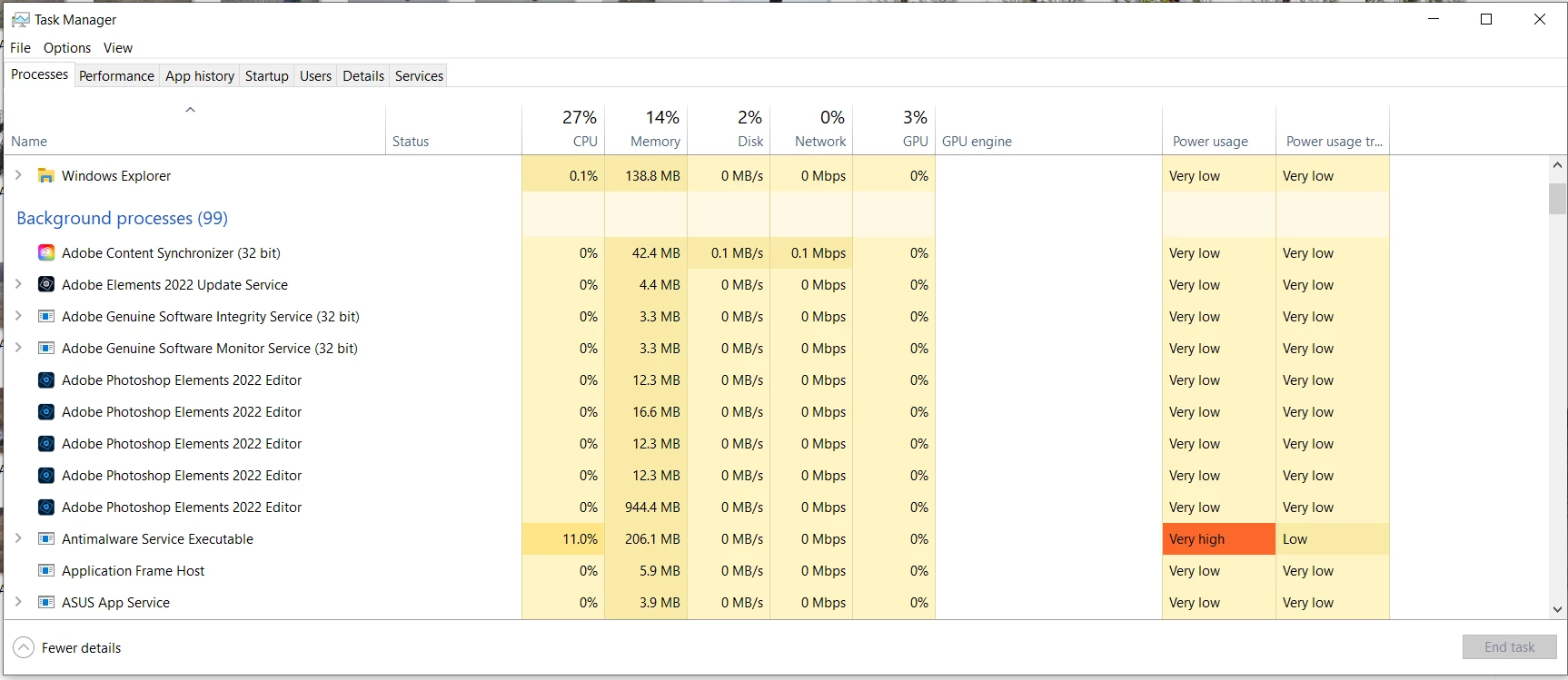Open the File menu
The image size is (1568, 680).
pyautogui.click(x=20, y=48)
